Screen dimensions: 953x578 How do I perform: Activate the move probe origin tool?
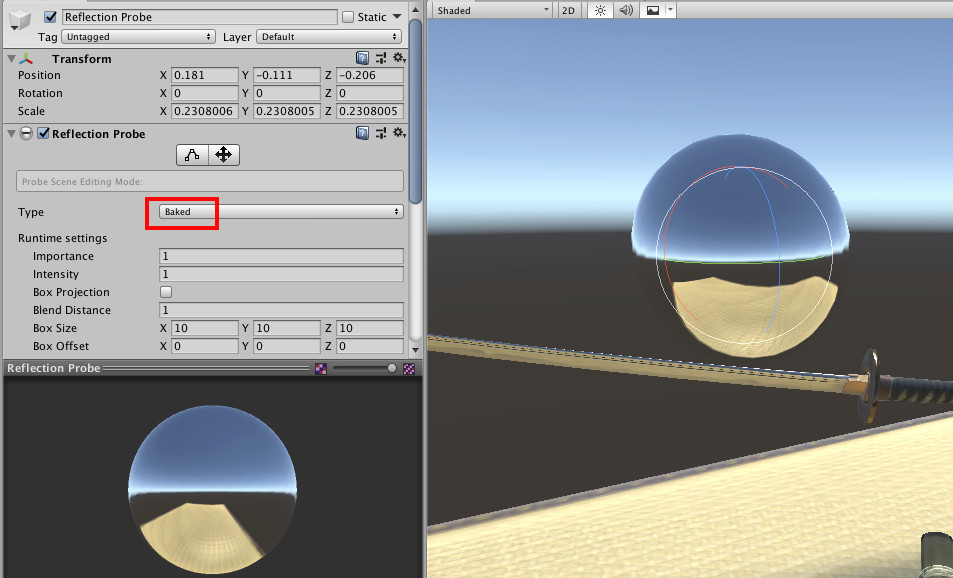point(224,155)
